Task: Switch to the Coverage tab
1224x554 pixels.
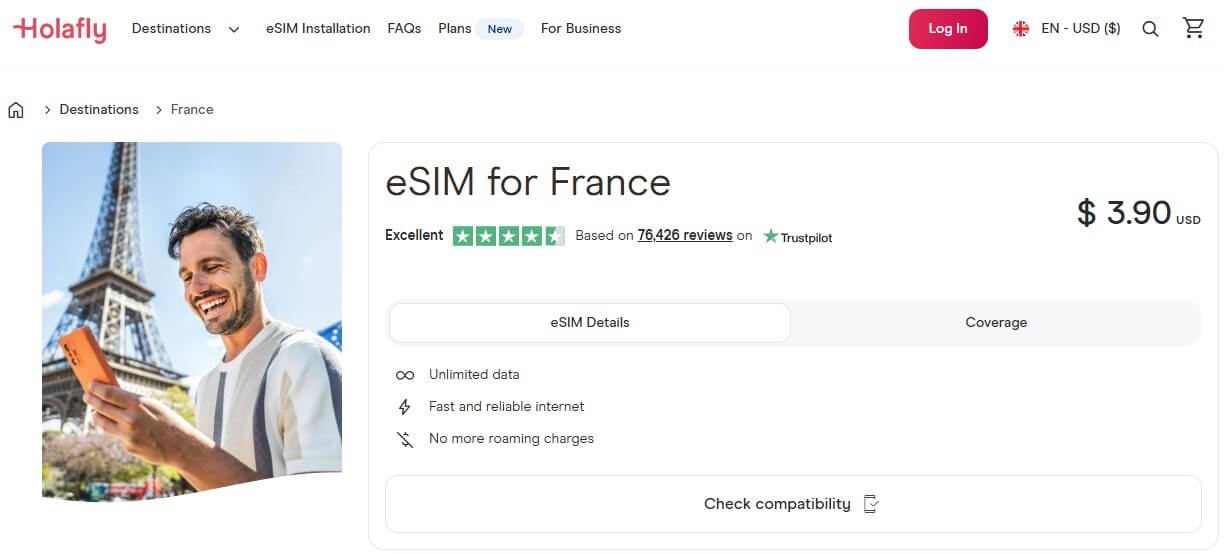Action: (x=996, y=323)
